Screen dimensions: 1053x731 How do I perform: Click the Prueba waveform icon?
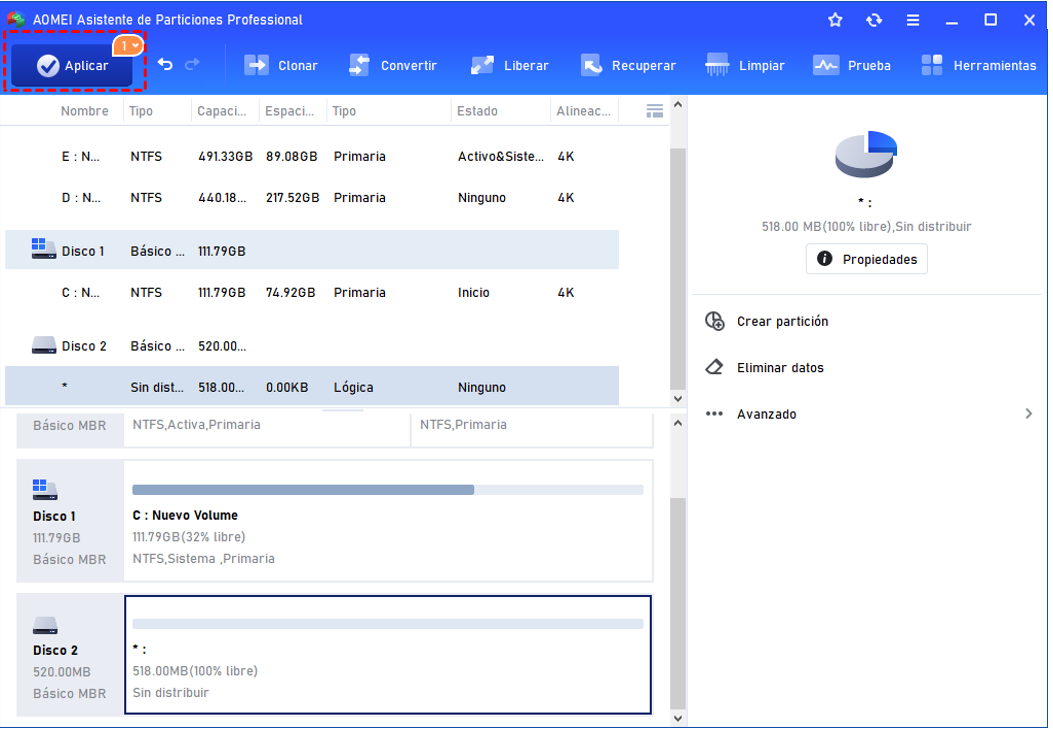(825, 65)
